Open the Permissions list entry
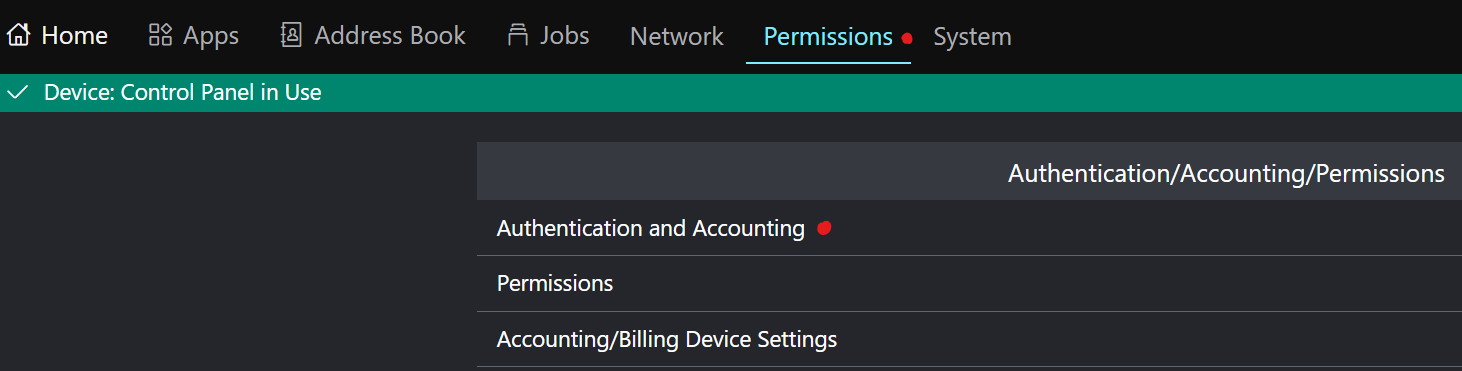The image size is (1462, 371). [969, 284]
